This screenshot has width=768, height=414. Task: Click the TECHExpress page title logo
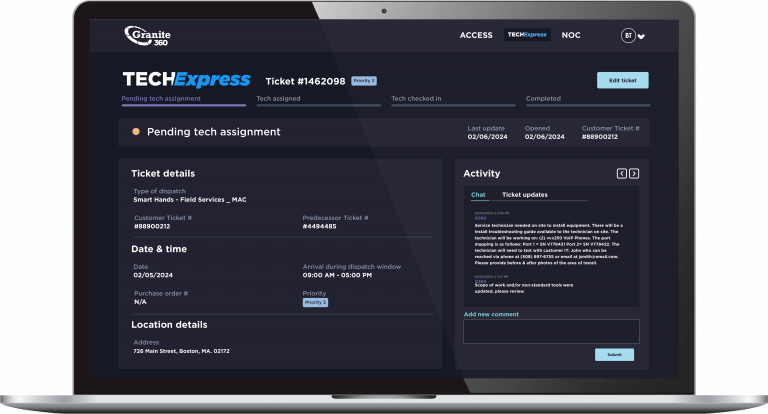[x=186, y=79]
